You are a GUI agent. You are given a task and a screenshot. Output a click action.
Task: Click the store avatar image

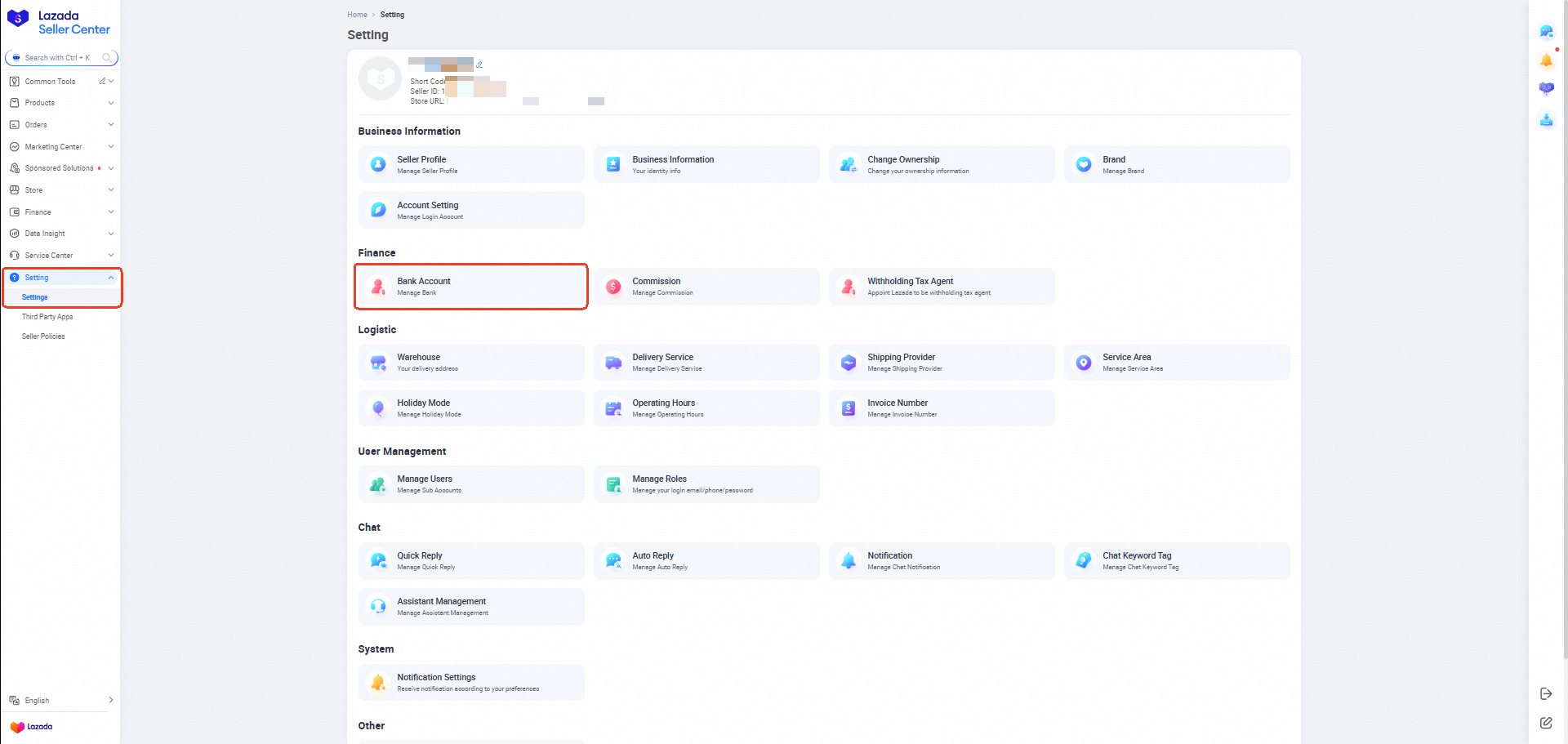click(x=380, y=79)
